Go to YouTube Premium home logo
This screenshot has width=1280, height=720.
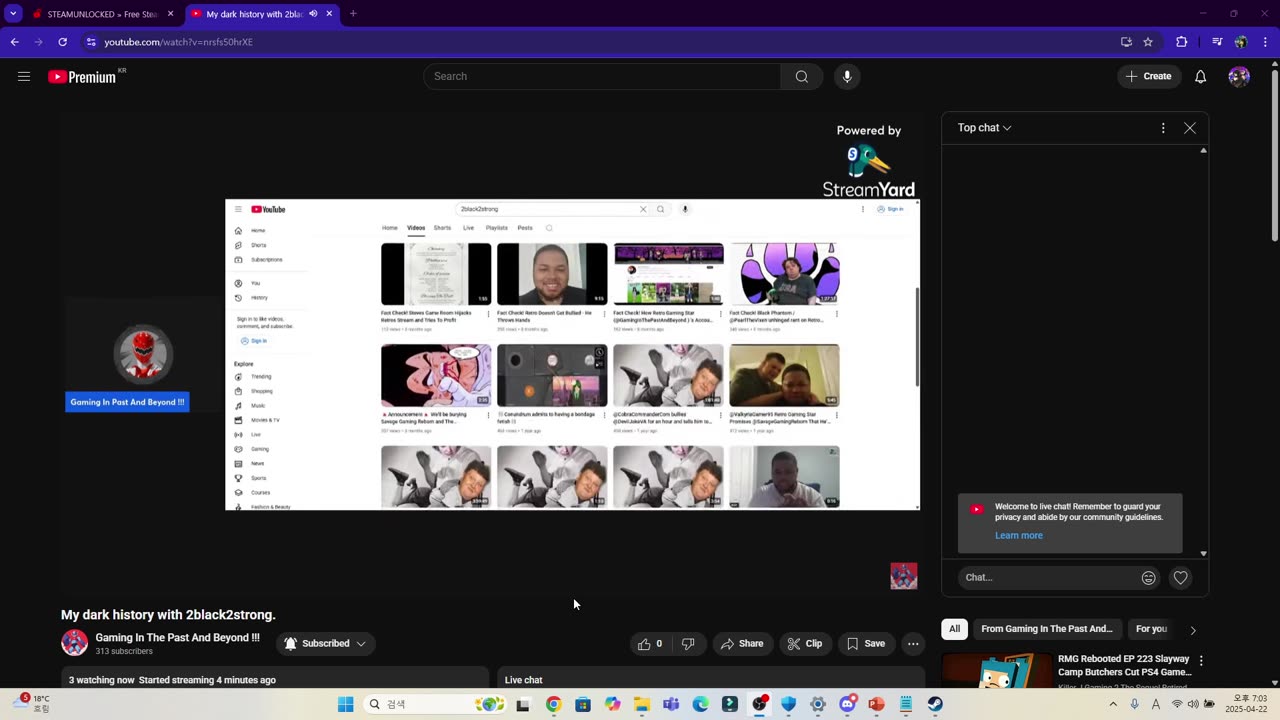(82, 77)
